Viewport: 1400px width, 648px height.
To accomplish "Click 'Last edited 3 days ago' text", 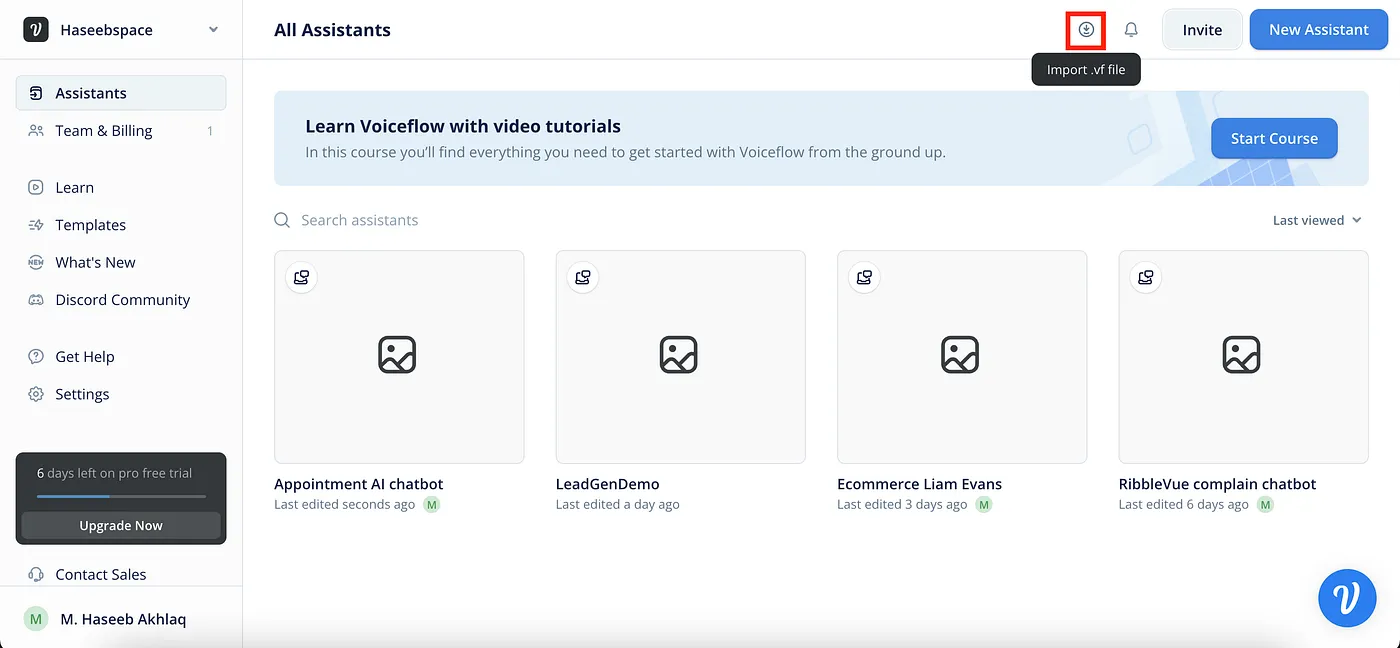I will coord(902,505).
